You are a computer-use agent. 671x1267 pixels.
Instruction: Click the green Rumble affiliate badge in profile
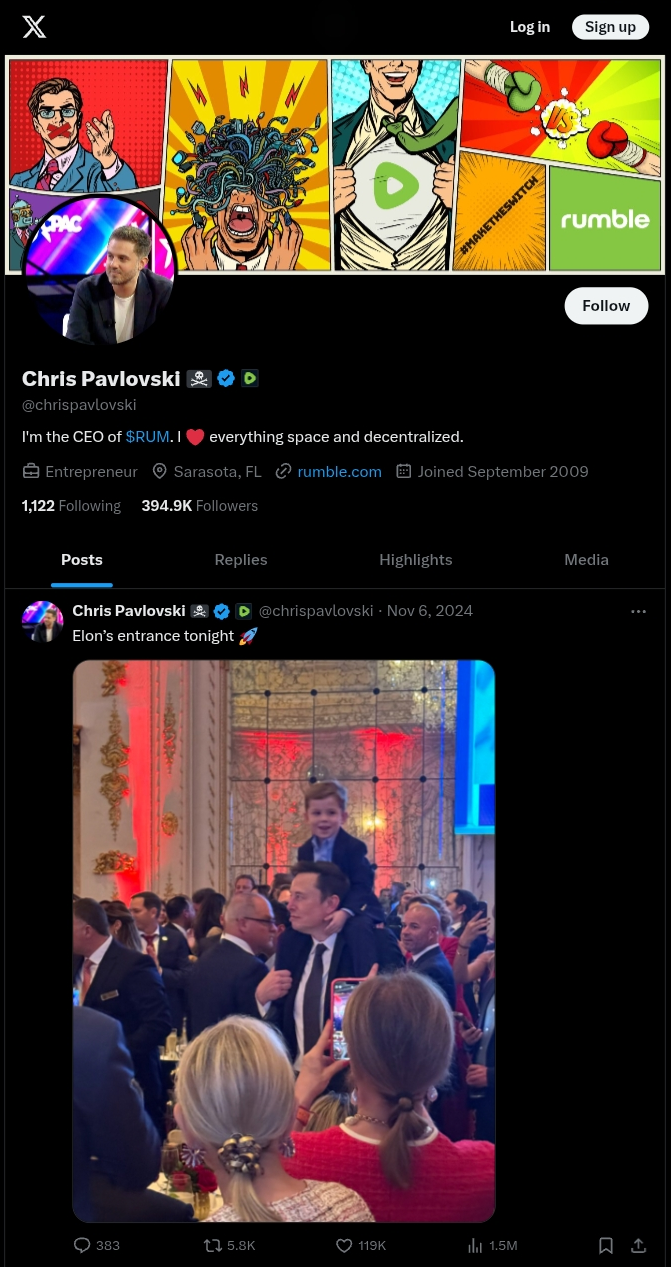[250, 379]
